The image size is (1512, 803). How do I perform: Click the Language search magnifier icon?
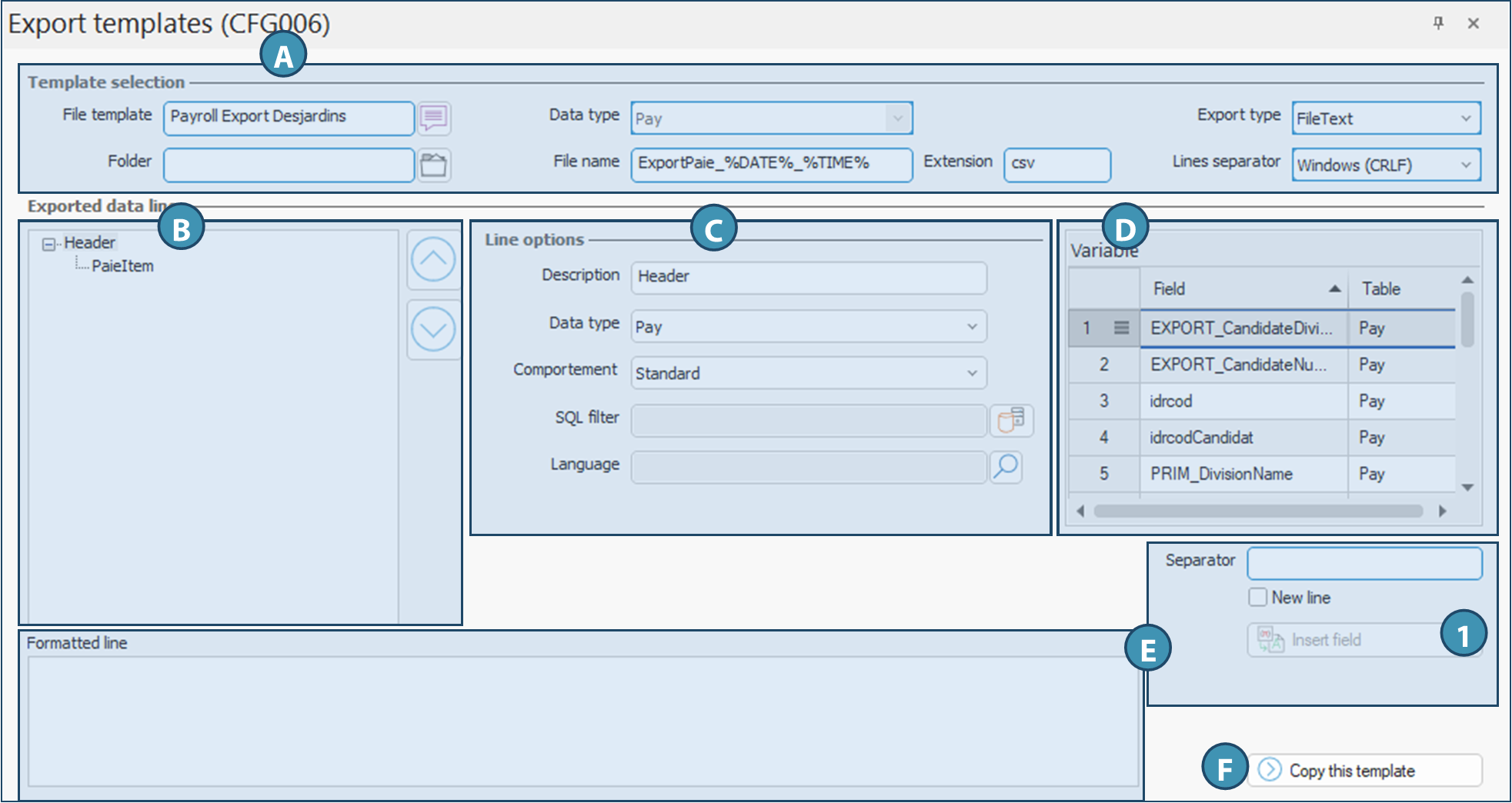pyautogui.click(x=1006, y=467)
